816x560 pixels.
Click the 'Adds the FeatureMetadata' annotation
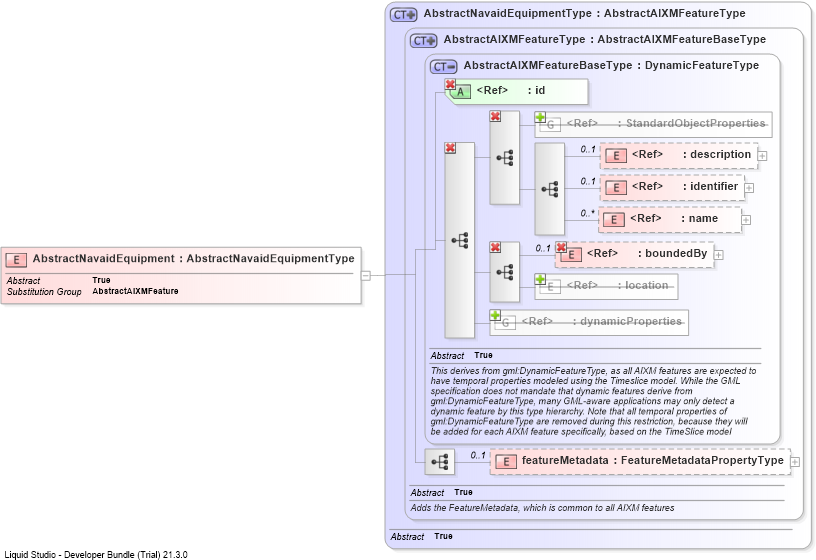pyautogui.click(x=542, y=508)
